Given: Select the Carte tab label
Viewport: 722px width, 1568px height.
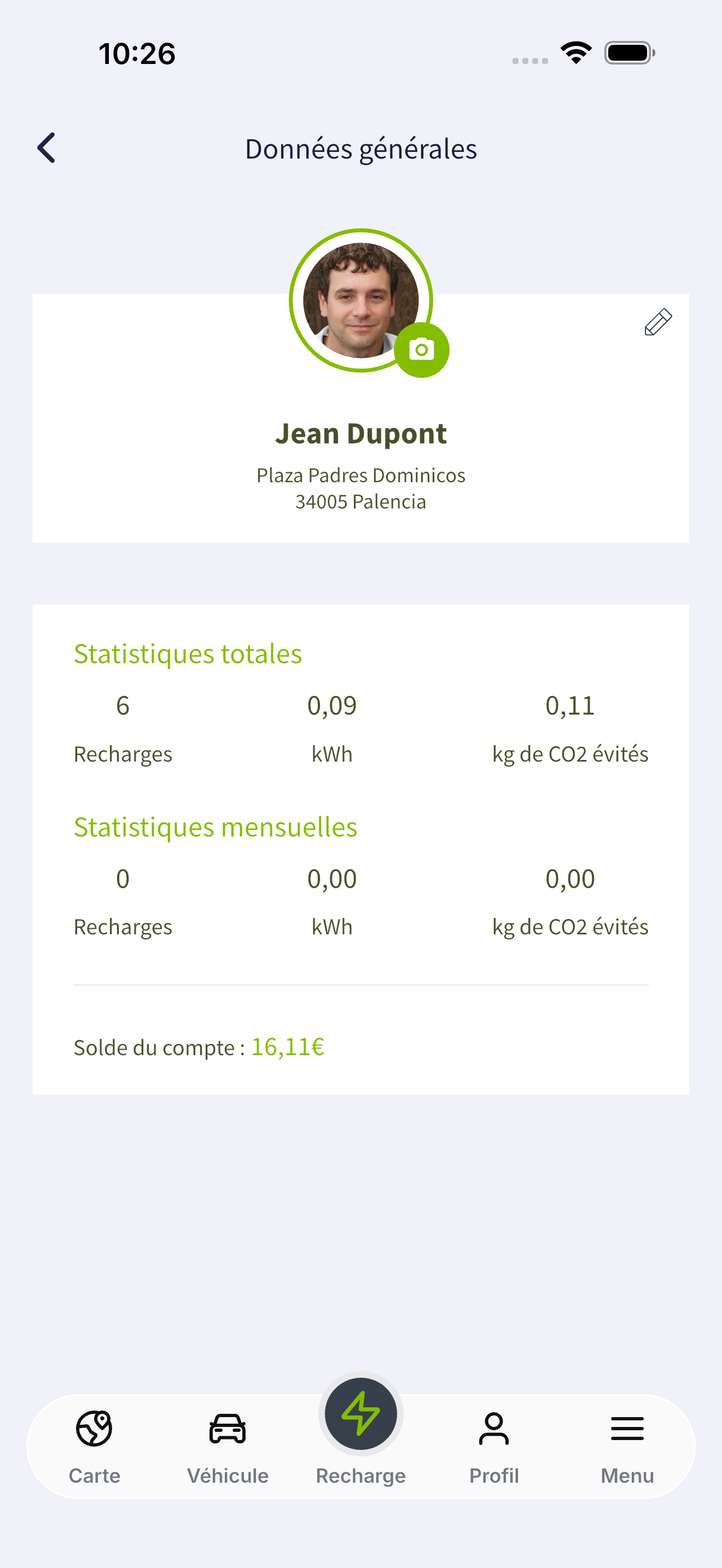Looking at the screenshot, I should click(95, 1476).
